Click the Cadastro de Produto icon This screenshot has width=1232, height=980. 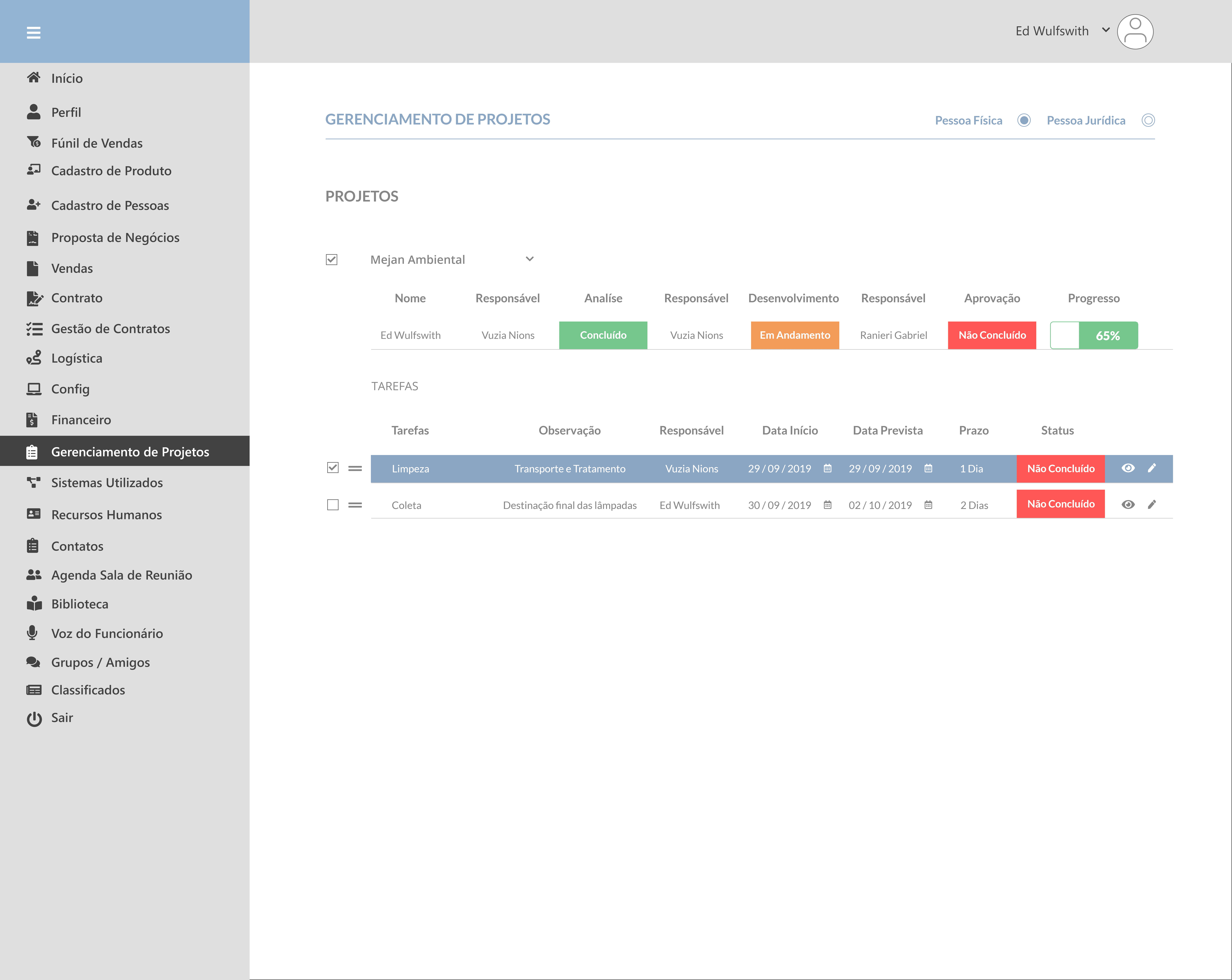[34, 170]
